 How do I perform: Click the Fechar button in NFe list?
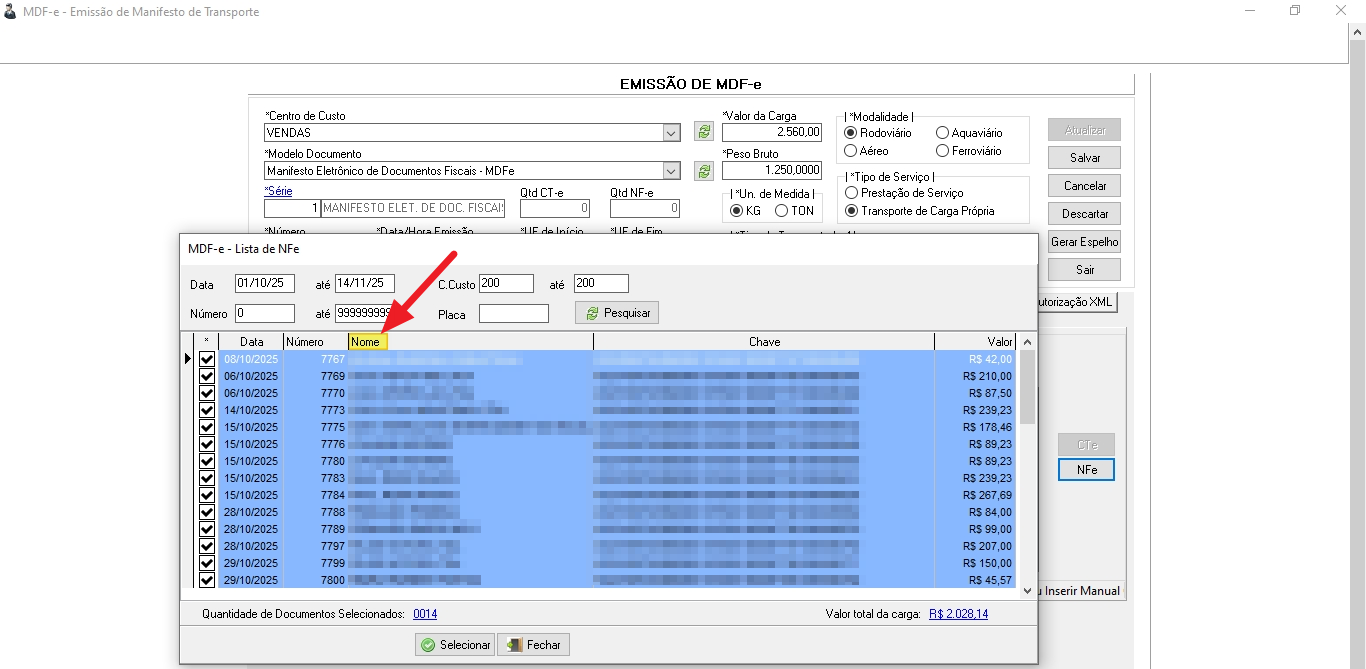coord(534,645)
